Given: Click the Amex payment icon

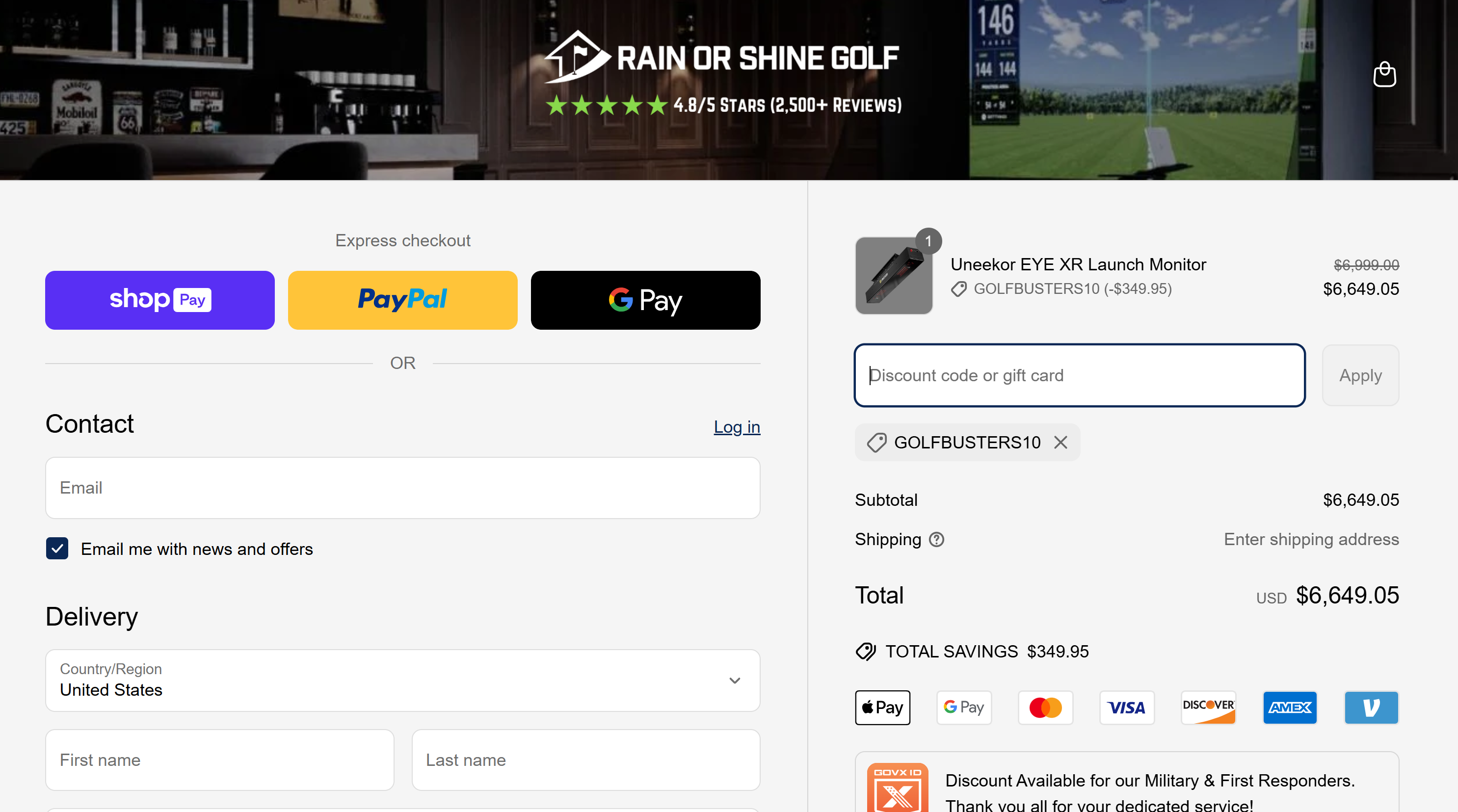Looking at the screenshot, I should 1290,707.
